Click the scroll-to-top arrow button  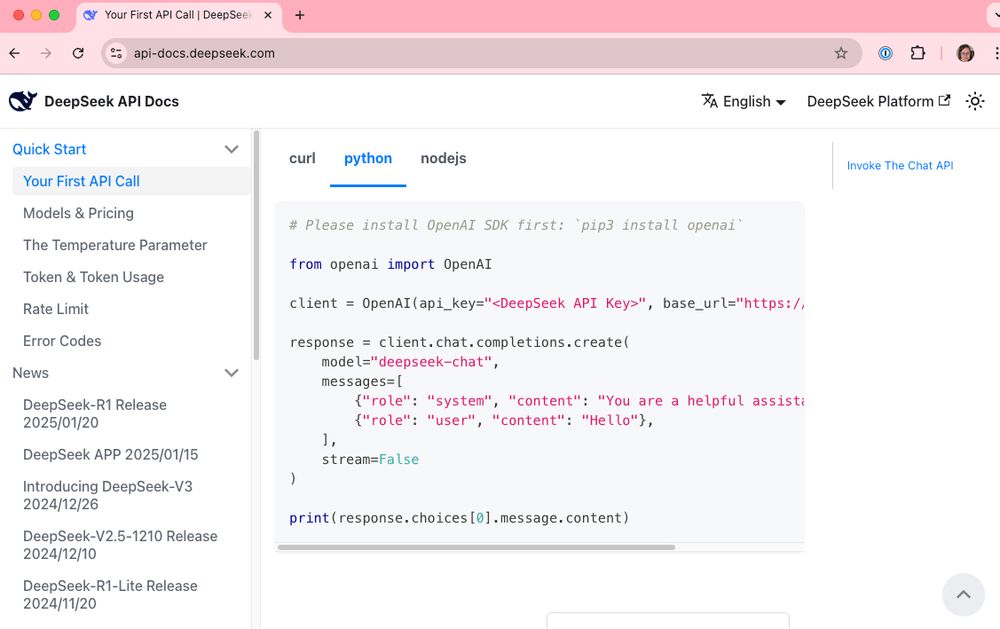963,595
